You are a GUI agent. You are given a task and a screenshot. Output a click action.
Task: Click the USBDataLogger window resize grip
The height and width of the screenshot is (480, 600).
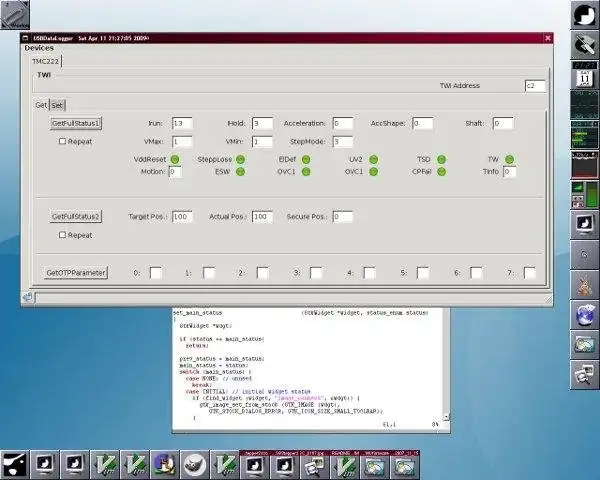[548, 300]
